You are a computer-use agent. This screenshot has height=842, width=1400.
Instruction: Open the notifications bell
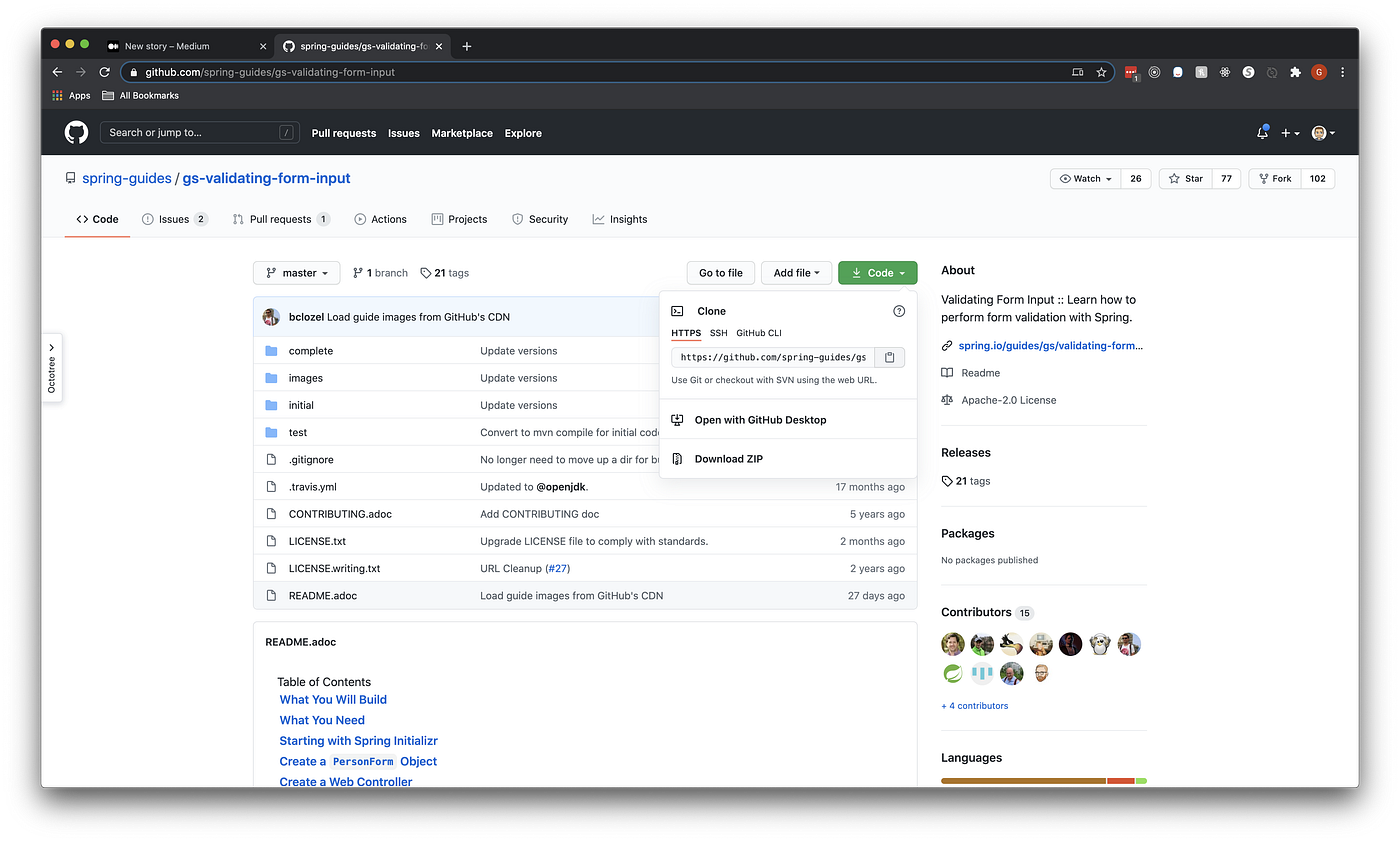[1262, 133]
